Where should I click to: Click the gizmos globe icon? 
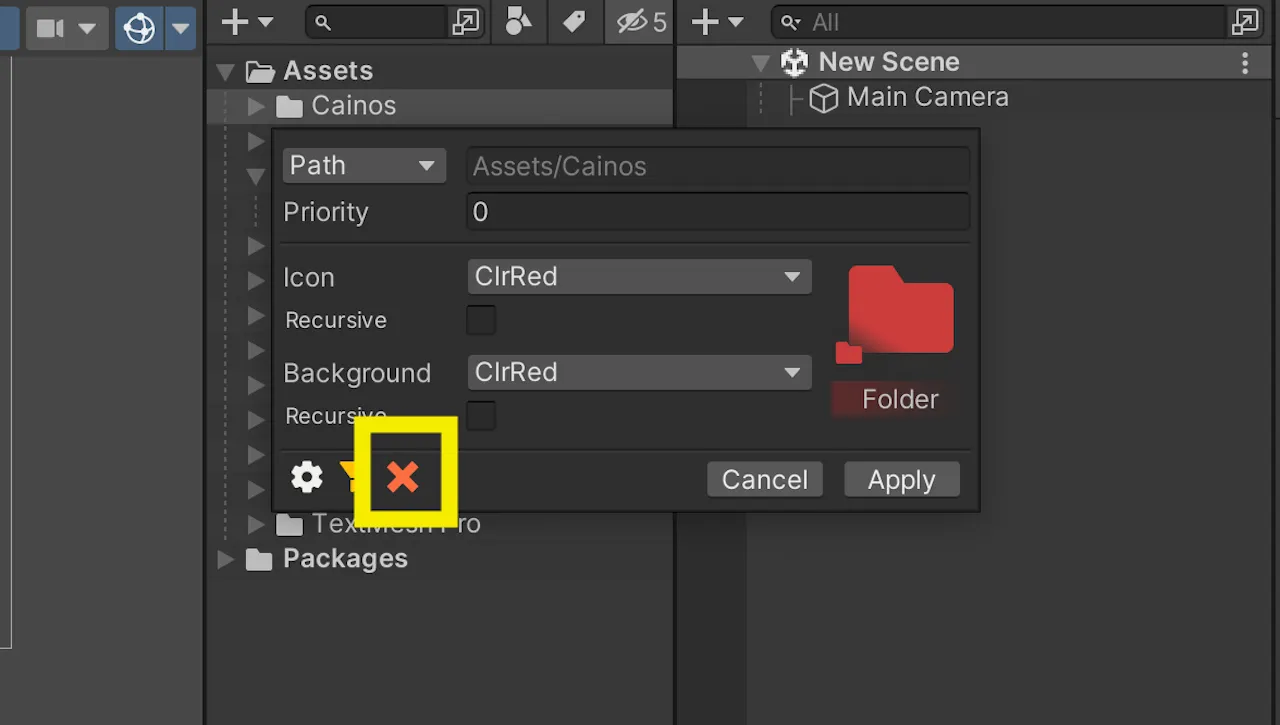point(140,28)
